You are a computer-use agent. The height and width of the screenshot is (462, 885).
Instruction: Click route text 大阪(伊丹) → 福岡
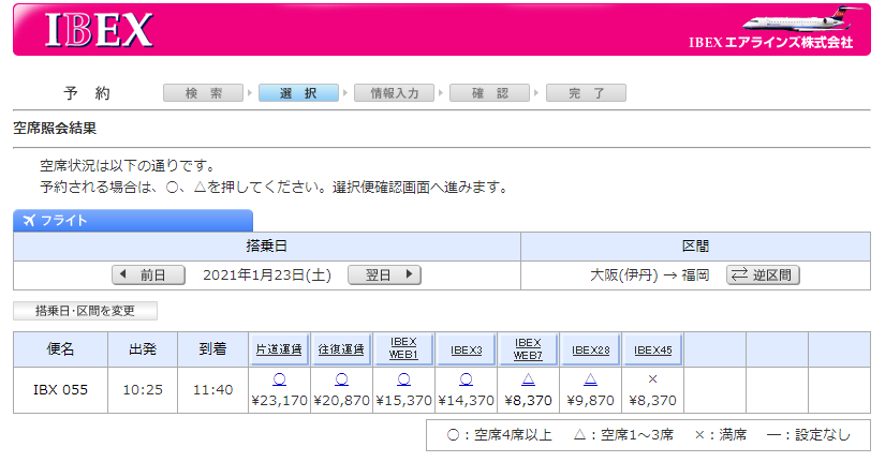(x=650, y=275)
